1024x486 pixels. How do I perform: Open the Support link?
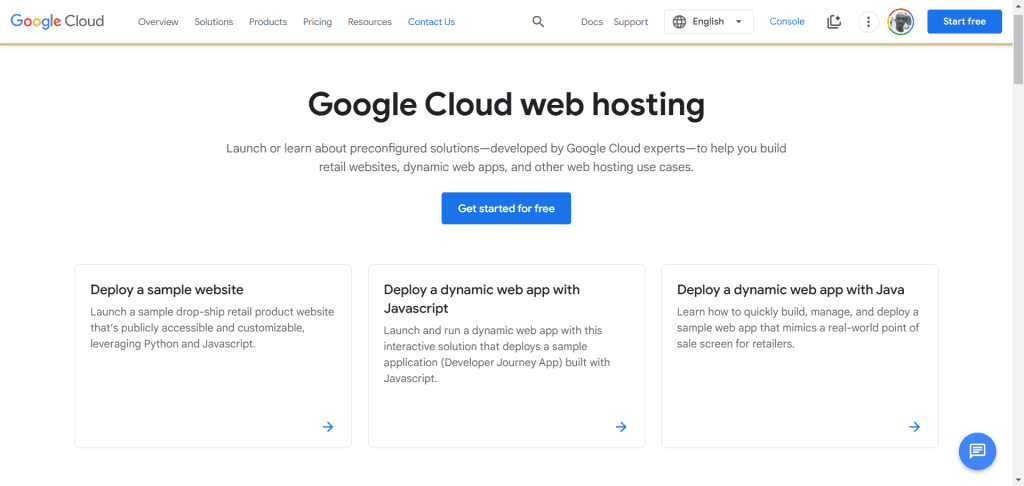click(630, 22)
